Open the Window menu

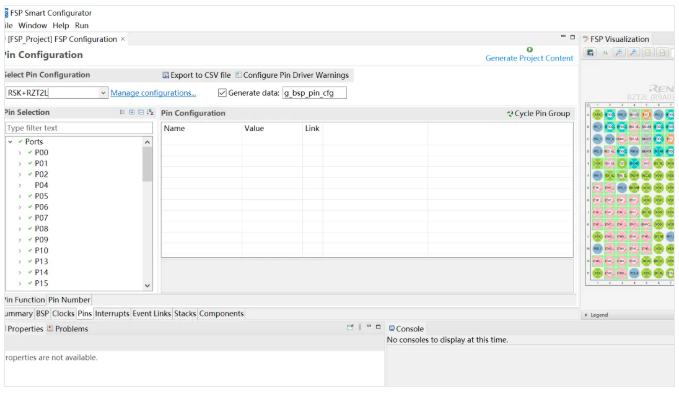point(32,26)
